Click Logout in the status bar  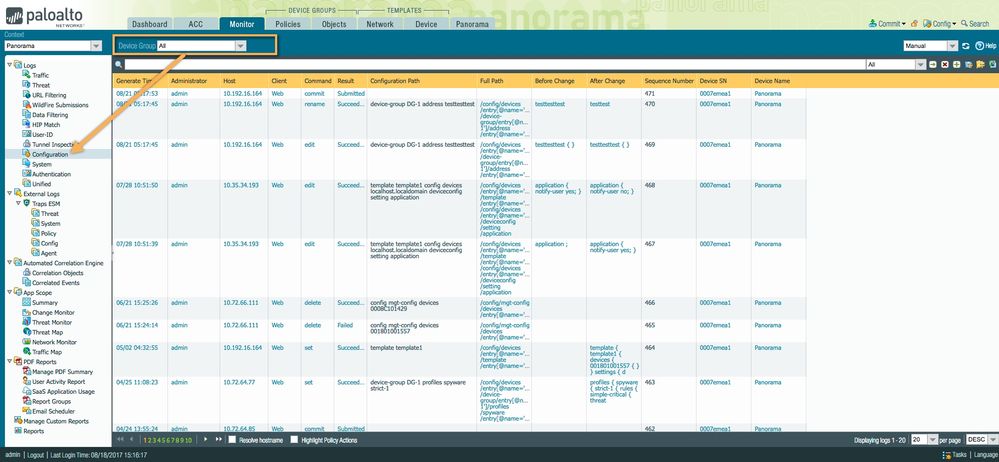coord(36,455)
